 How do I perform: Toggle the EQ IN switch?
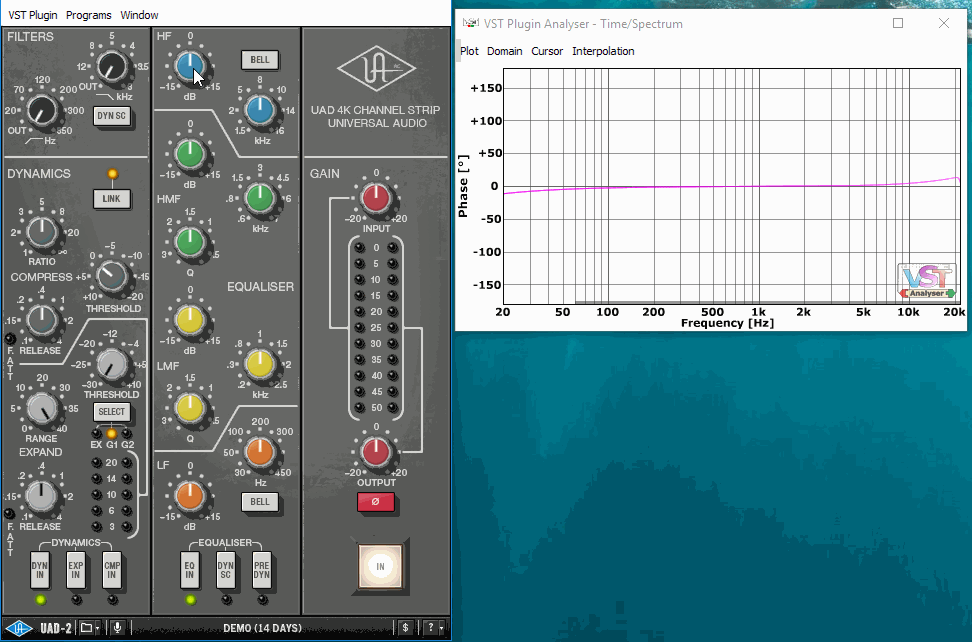coord(190,570)
